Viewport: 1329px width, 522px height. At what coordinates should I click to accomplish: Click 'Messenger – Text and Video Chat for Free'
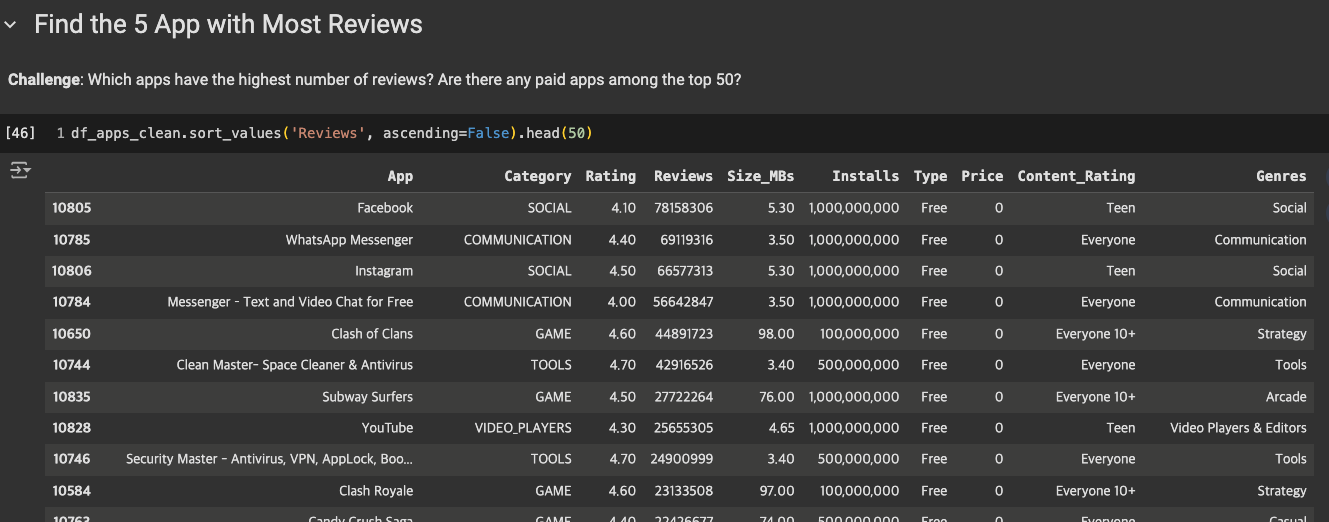coord(290,302)
